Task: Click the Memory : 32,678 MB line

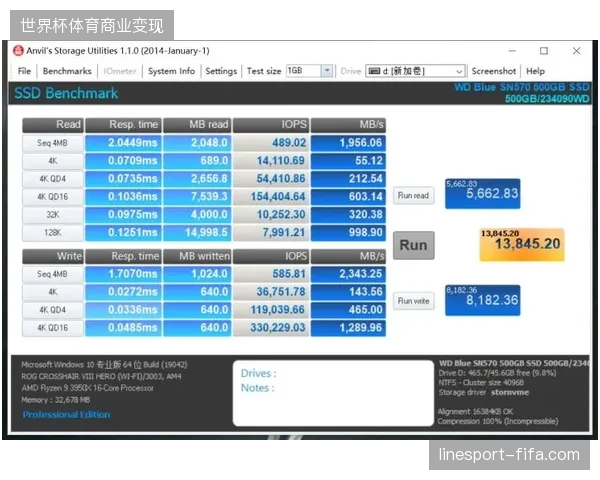Action: pyautogui.click(x=56, y=400)
